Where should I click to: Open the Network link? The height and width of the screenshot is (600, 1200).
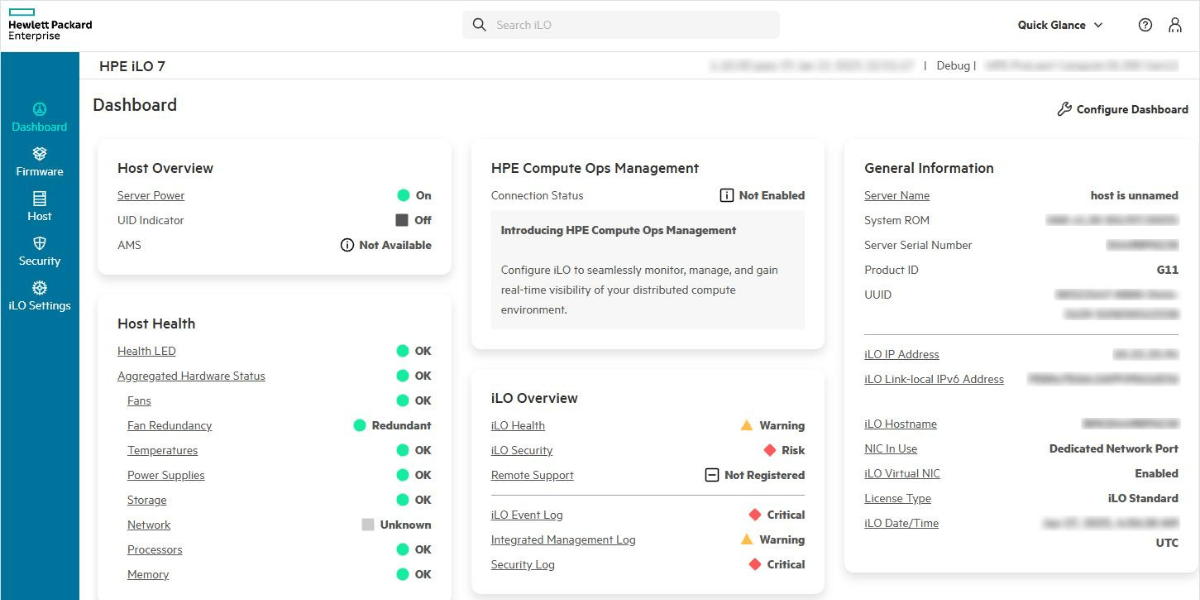[149, 525]
